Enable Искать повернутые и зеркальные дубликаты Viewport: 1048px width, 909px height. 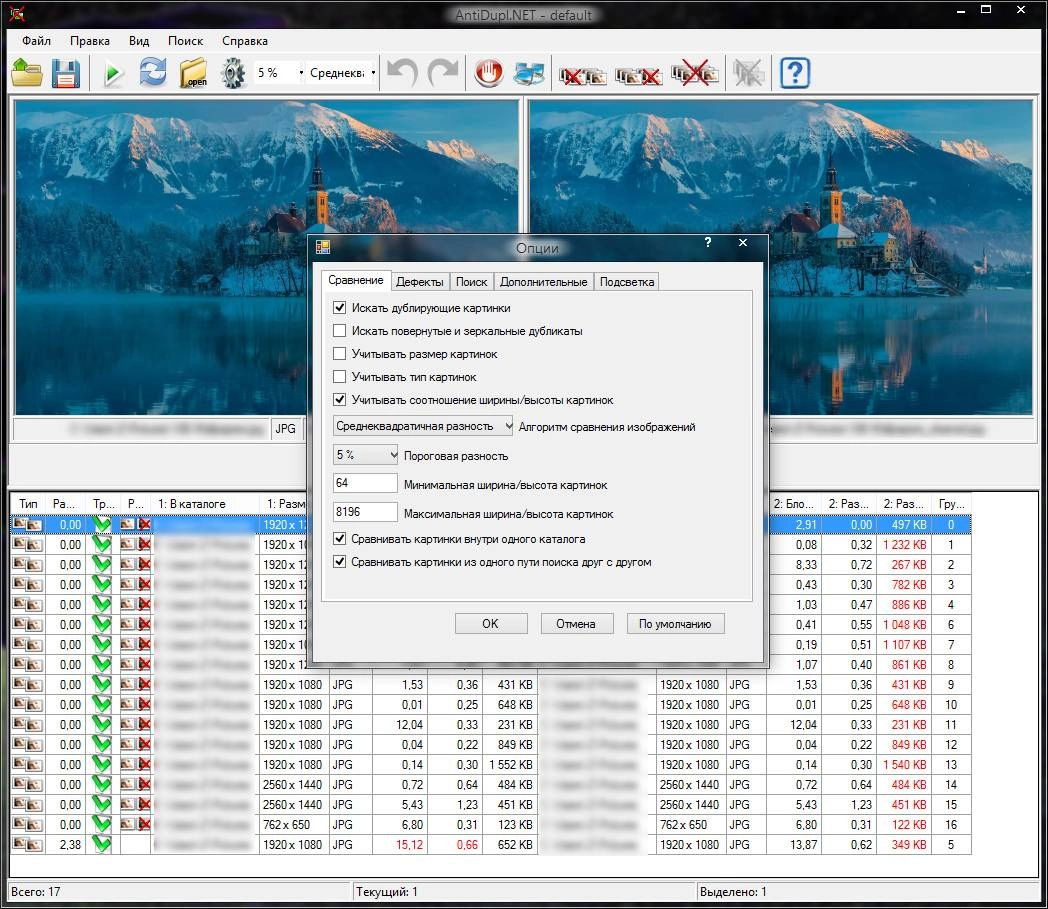pyautogui.click(x=340, y=331)
